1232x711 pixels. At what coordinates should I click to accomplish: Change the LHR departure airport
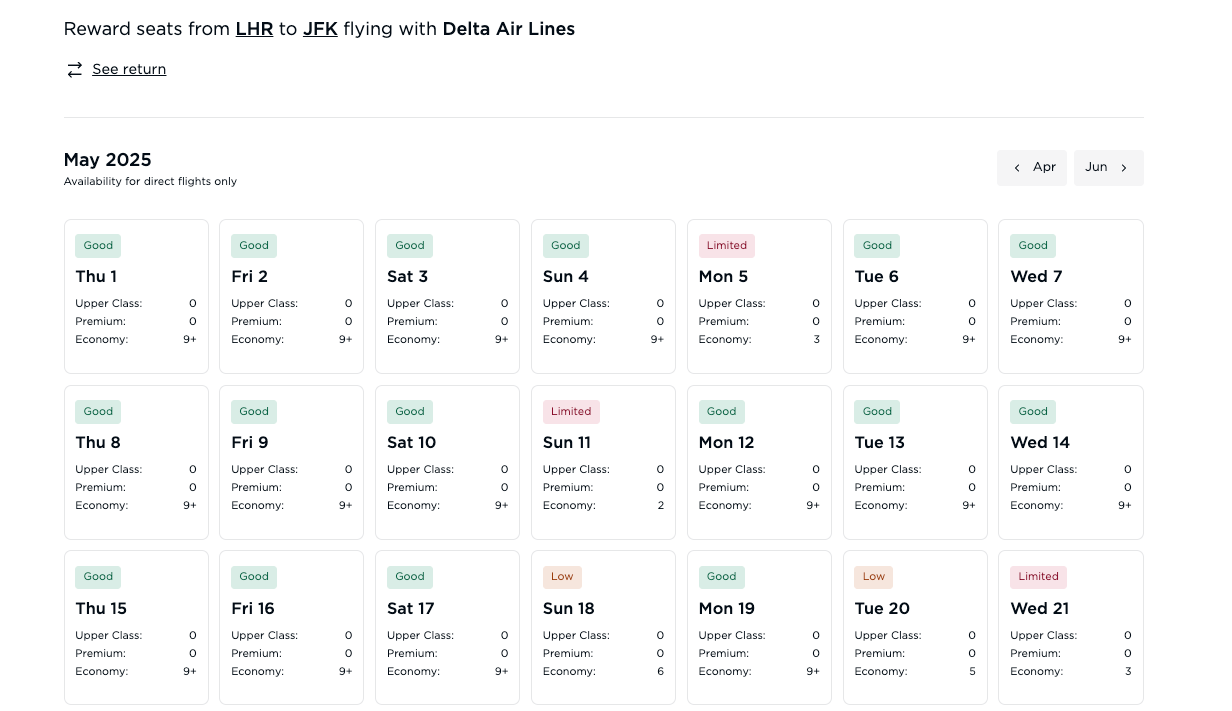[254, 29]
